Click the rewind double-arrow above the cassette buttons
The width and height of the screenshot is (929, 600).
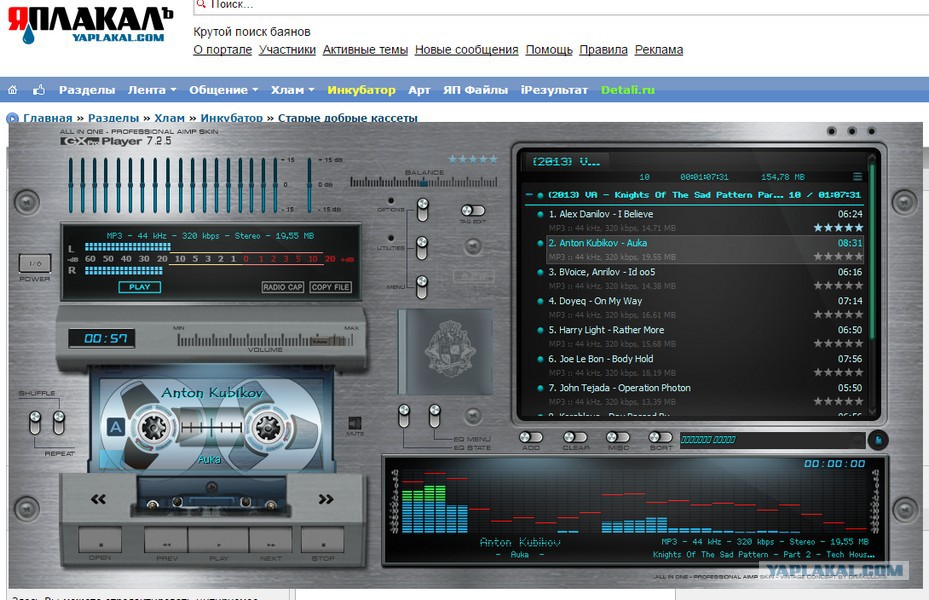[x=98, y=499]
